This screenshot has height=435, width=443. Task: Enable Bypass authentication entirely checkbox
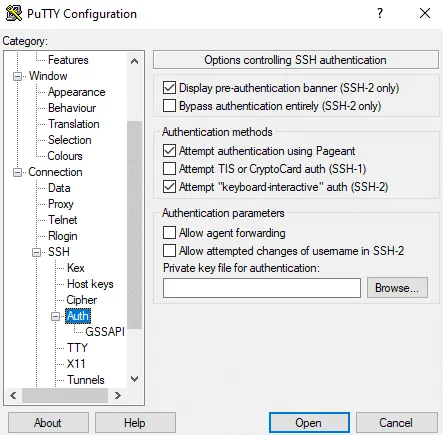(x=169, y=106)
